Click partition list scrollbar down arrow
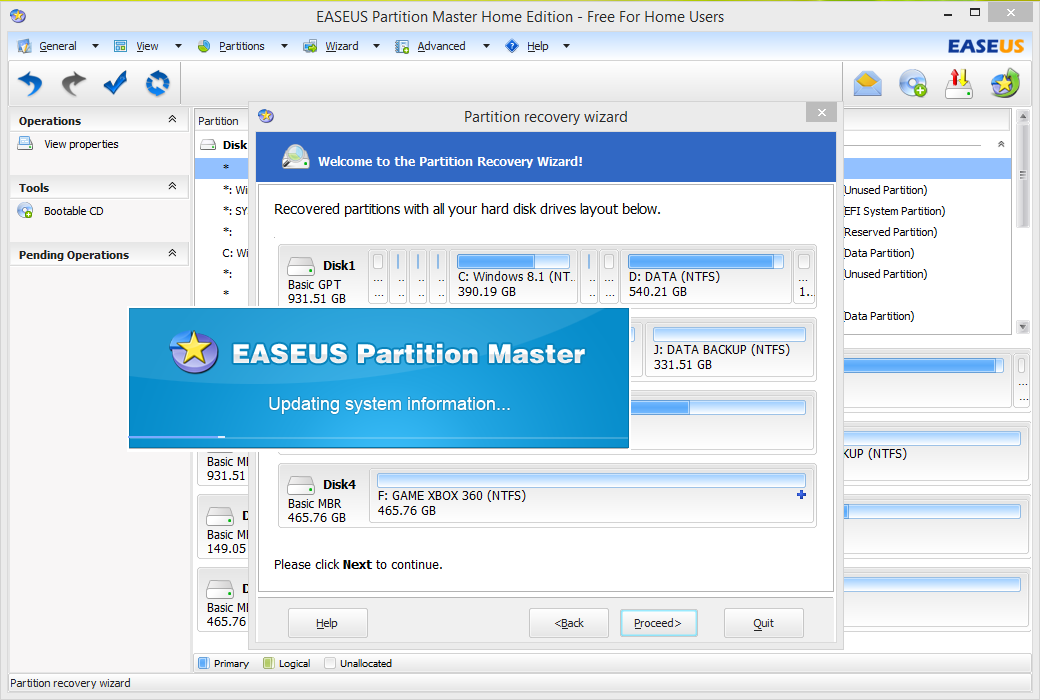The height and width of the screenshot is (700, 1040). pos(1022,326)
